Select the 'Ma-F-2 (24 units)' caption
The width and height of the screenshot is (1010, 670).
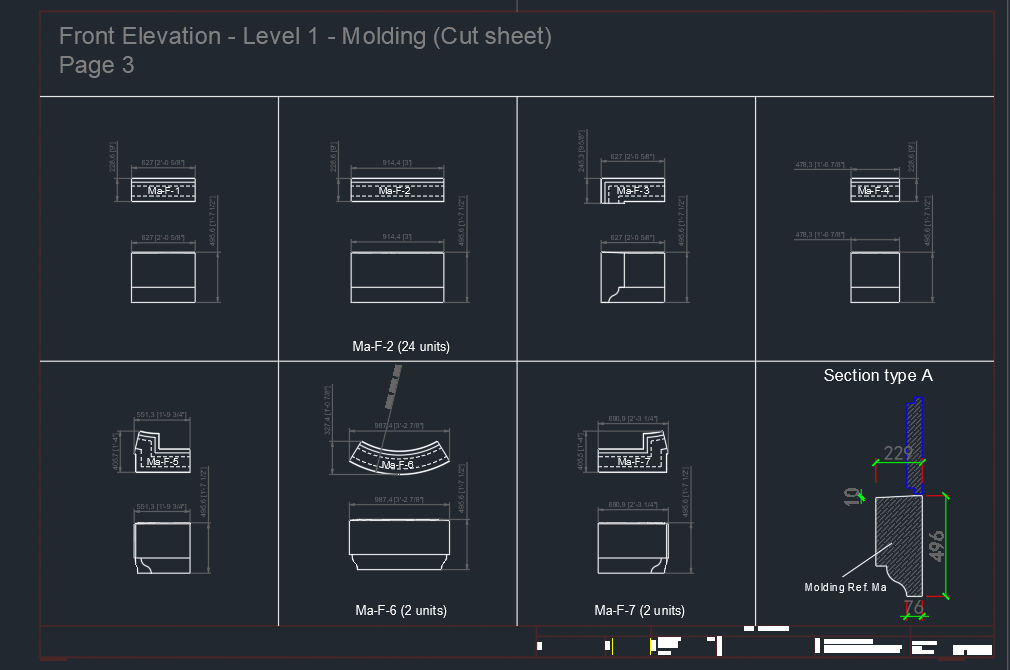coord(401,347)
